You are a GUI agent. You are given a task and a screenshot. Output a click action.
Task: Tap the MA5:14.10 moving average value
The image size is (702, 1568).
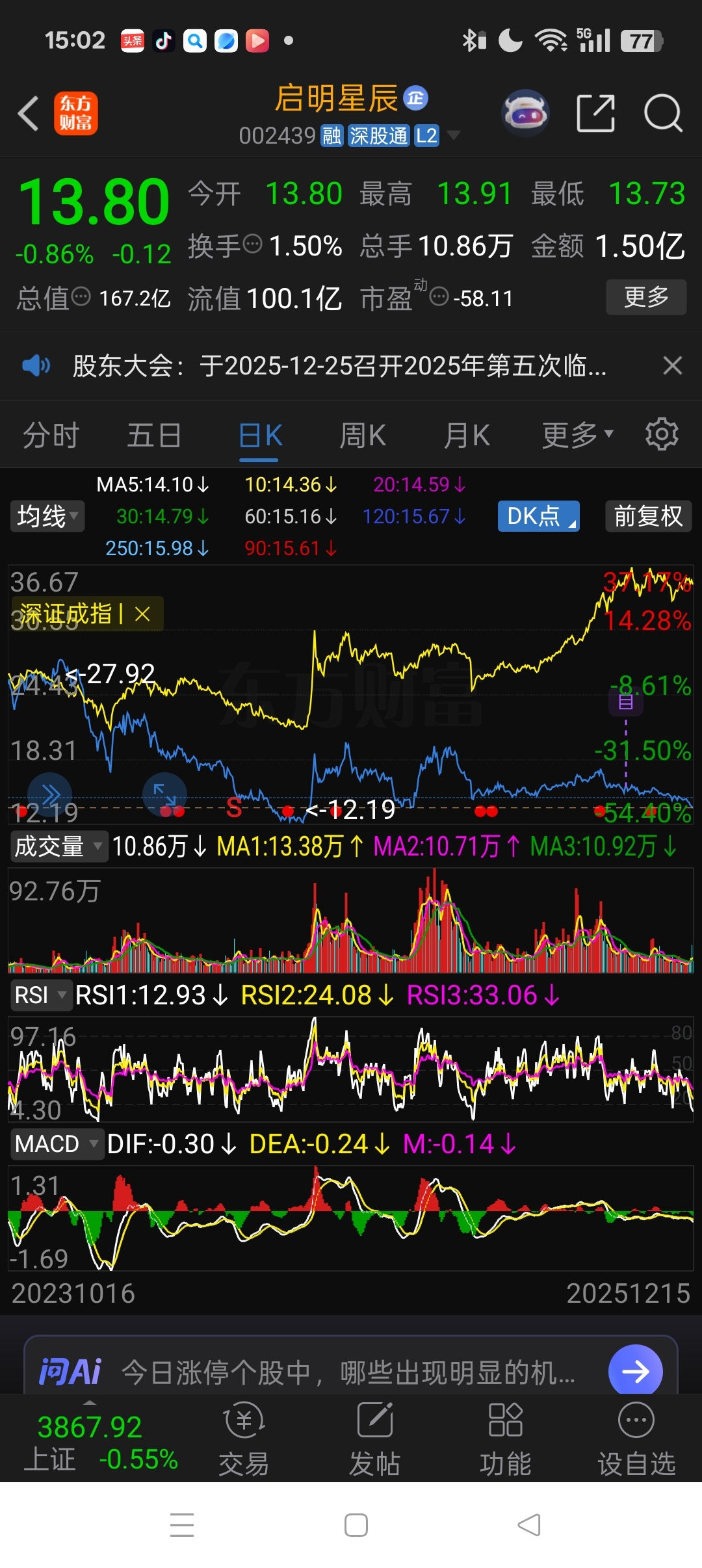pos(153,485)
